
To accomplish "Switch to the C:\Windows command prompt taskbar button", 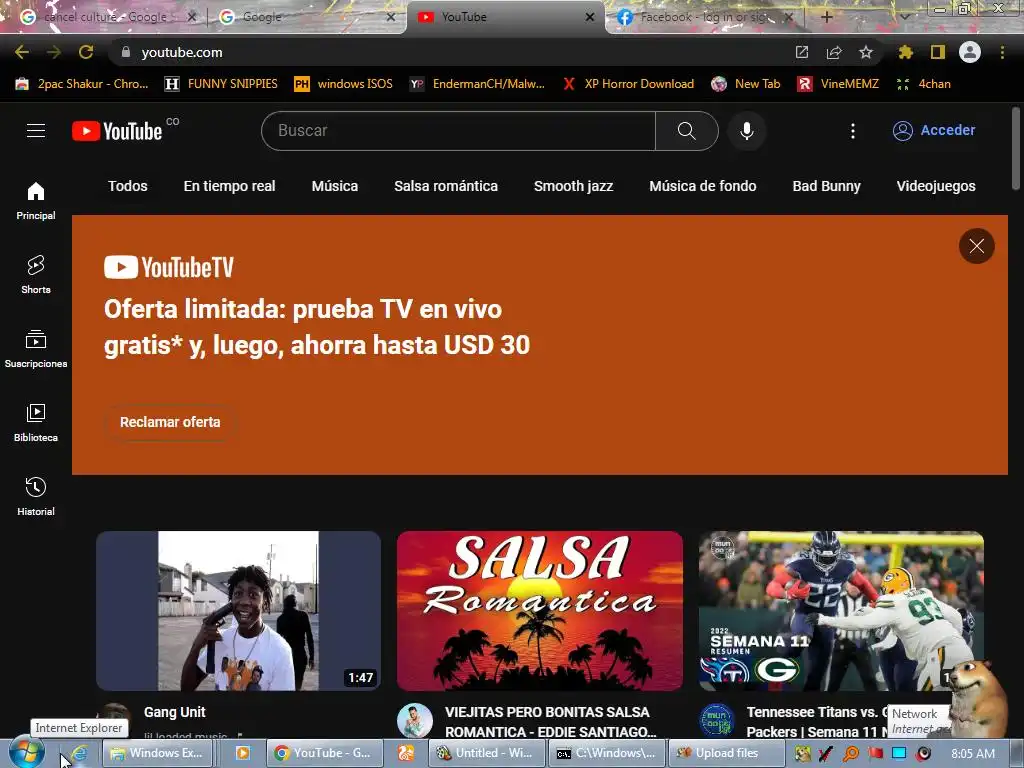I will 606,753.
